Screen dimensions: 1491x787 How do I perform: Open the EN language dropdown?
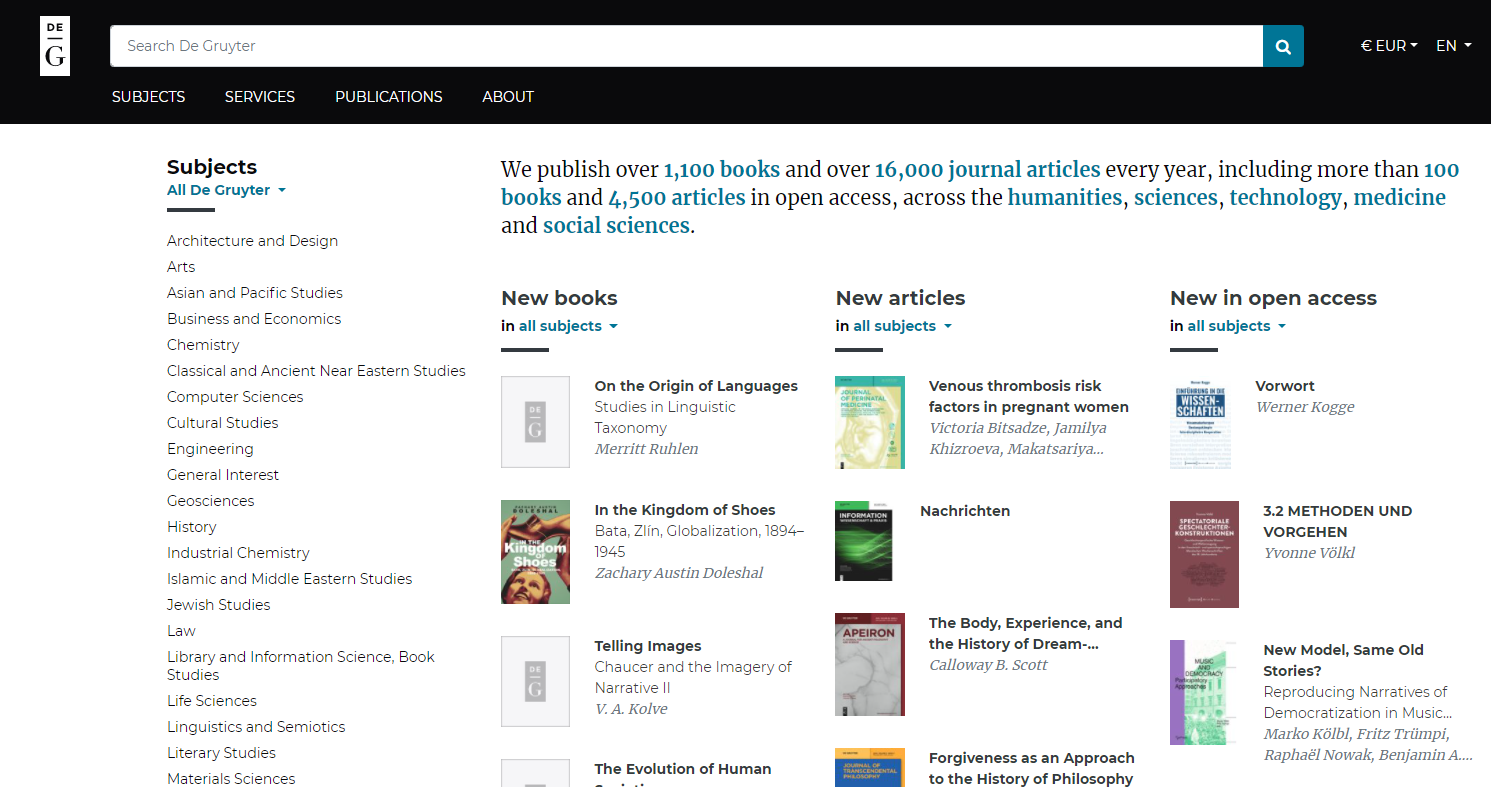tap(1454, 46)
